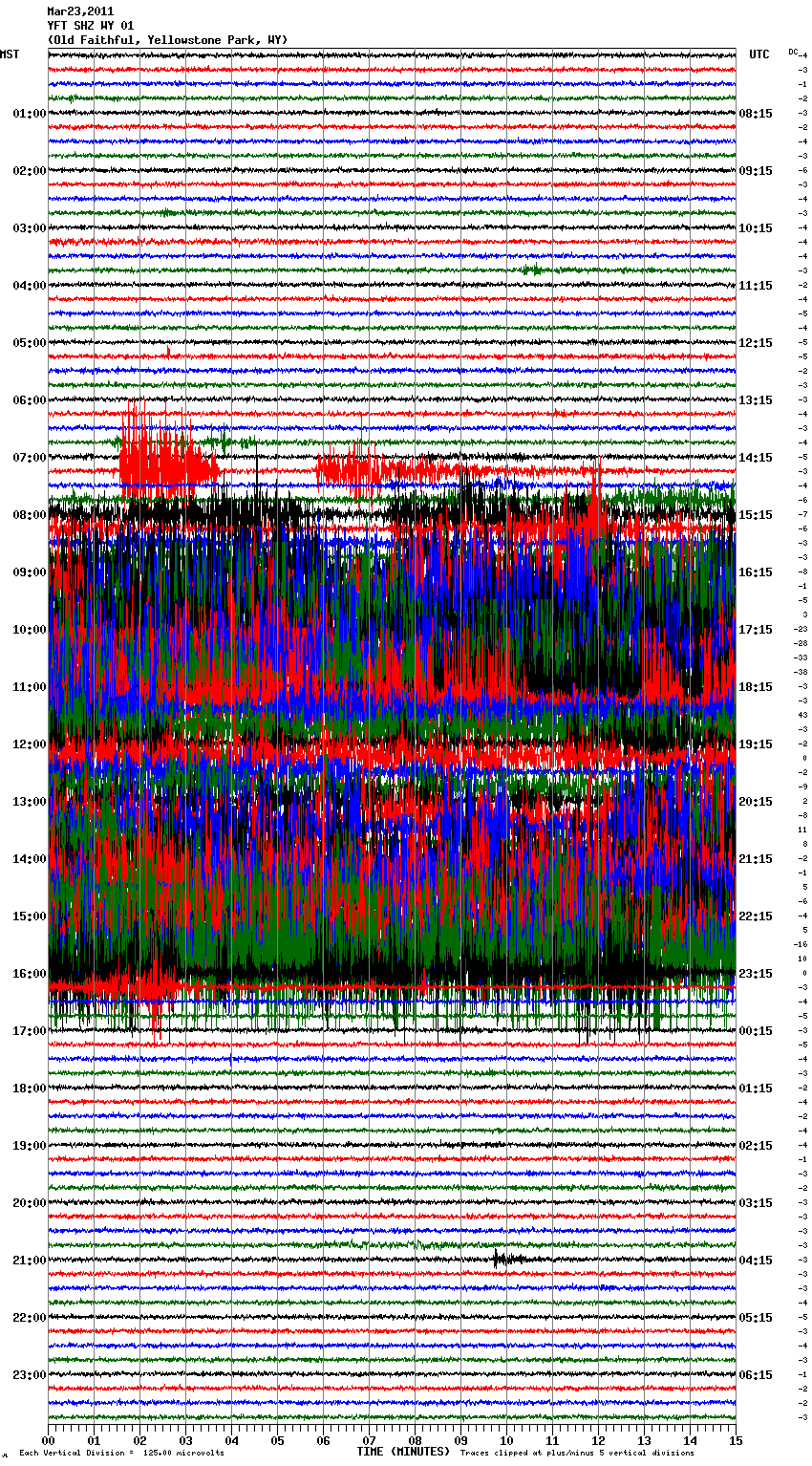
Task: Click the 11:00 MST time label
Action: pos(30,687)
